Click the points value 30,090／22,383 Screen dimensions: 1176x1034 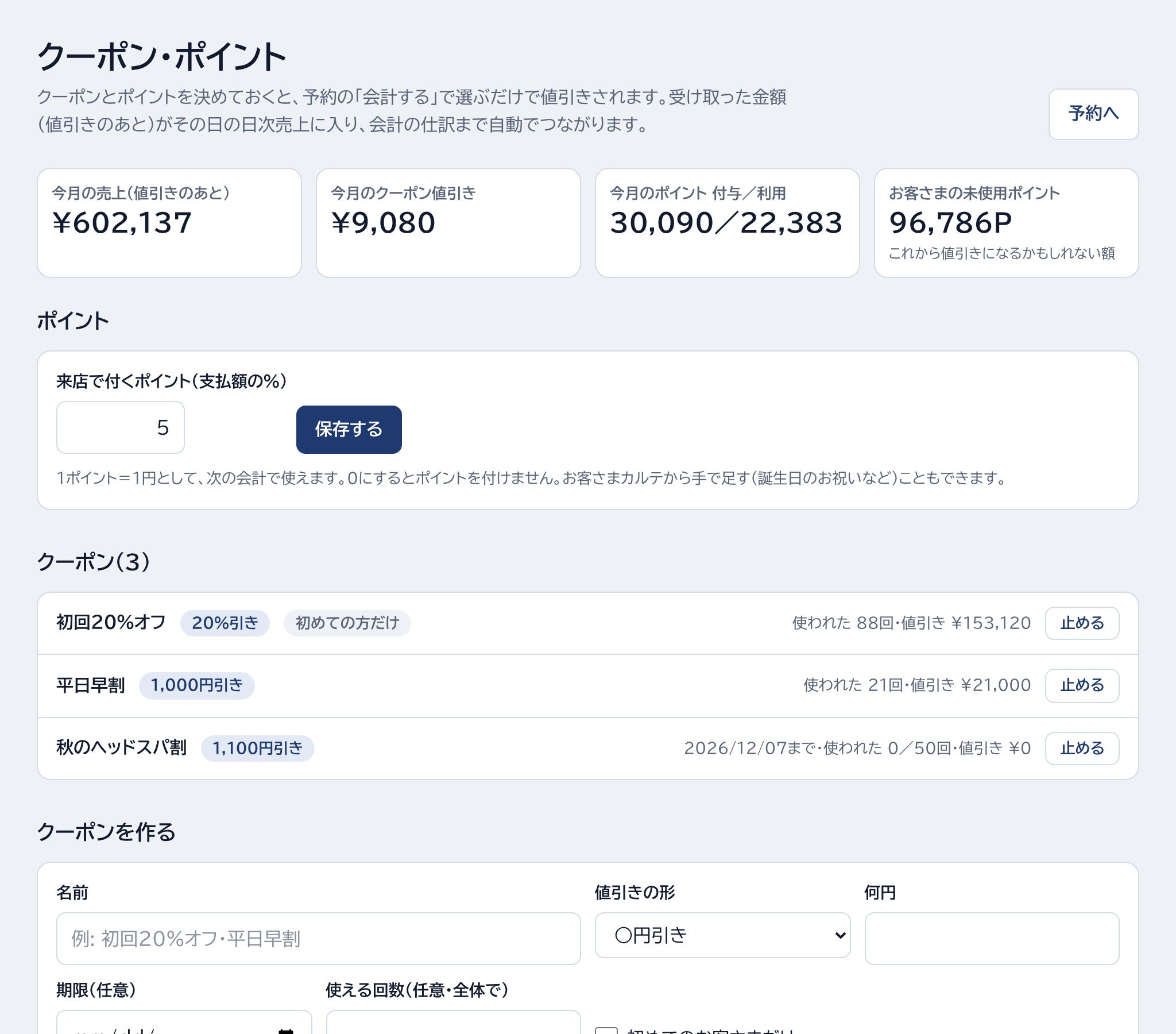[x=726, y=223]
